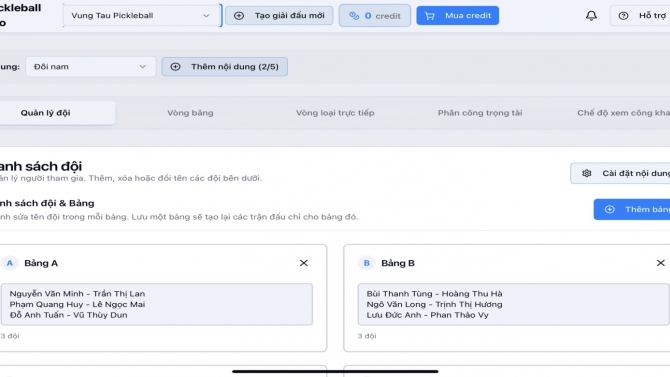Open notifications via the bell icon
This screenshot has width=670, height=377.
pos(591,16)
